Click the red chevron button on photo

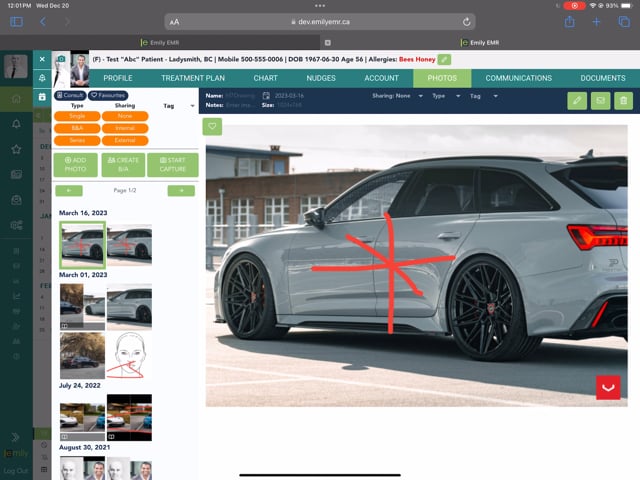608,388
